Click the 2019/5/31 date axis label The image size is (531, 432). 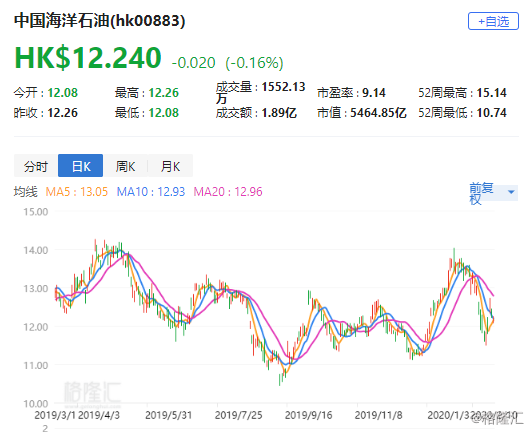point(168,415)
